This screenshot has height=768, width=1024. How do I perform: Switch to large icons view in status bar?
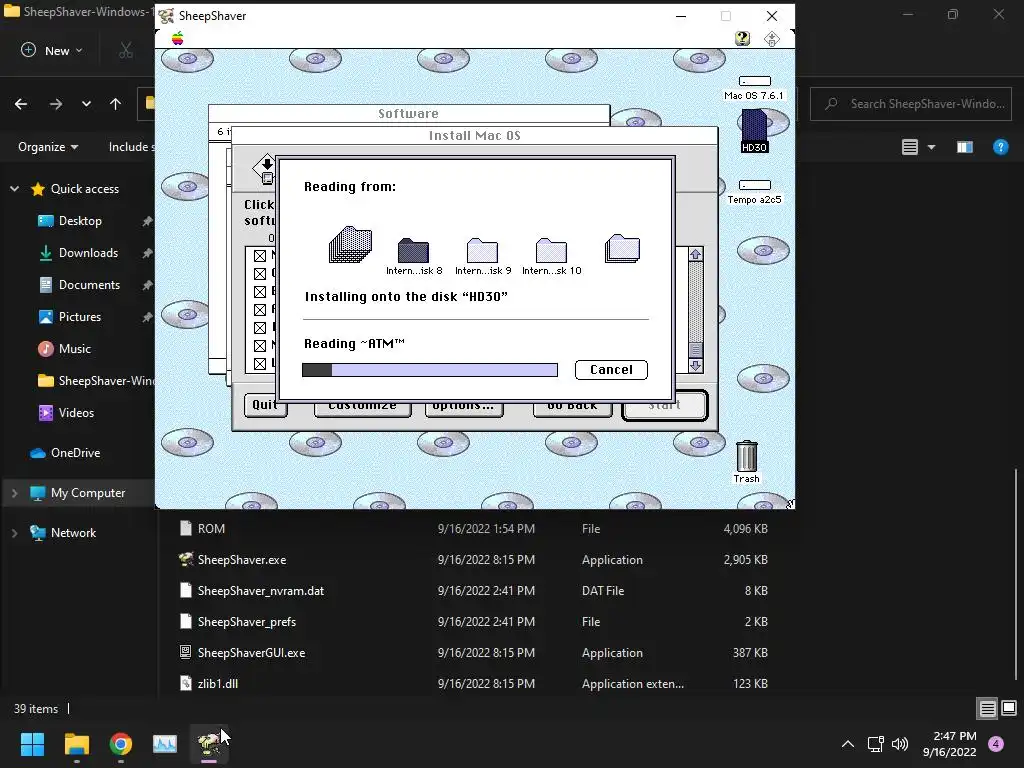1009,709
